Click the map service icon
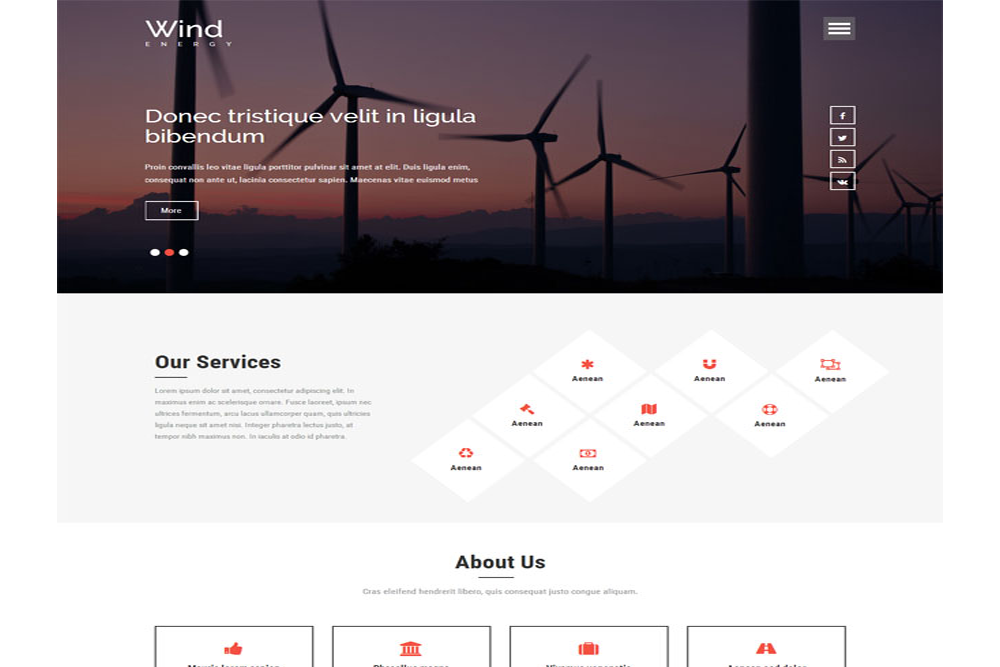 (649, 409)
